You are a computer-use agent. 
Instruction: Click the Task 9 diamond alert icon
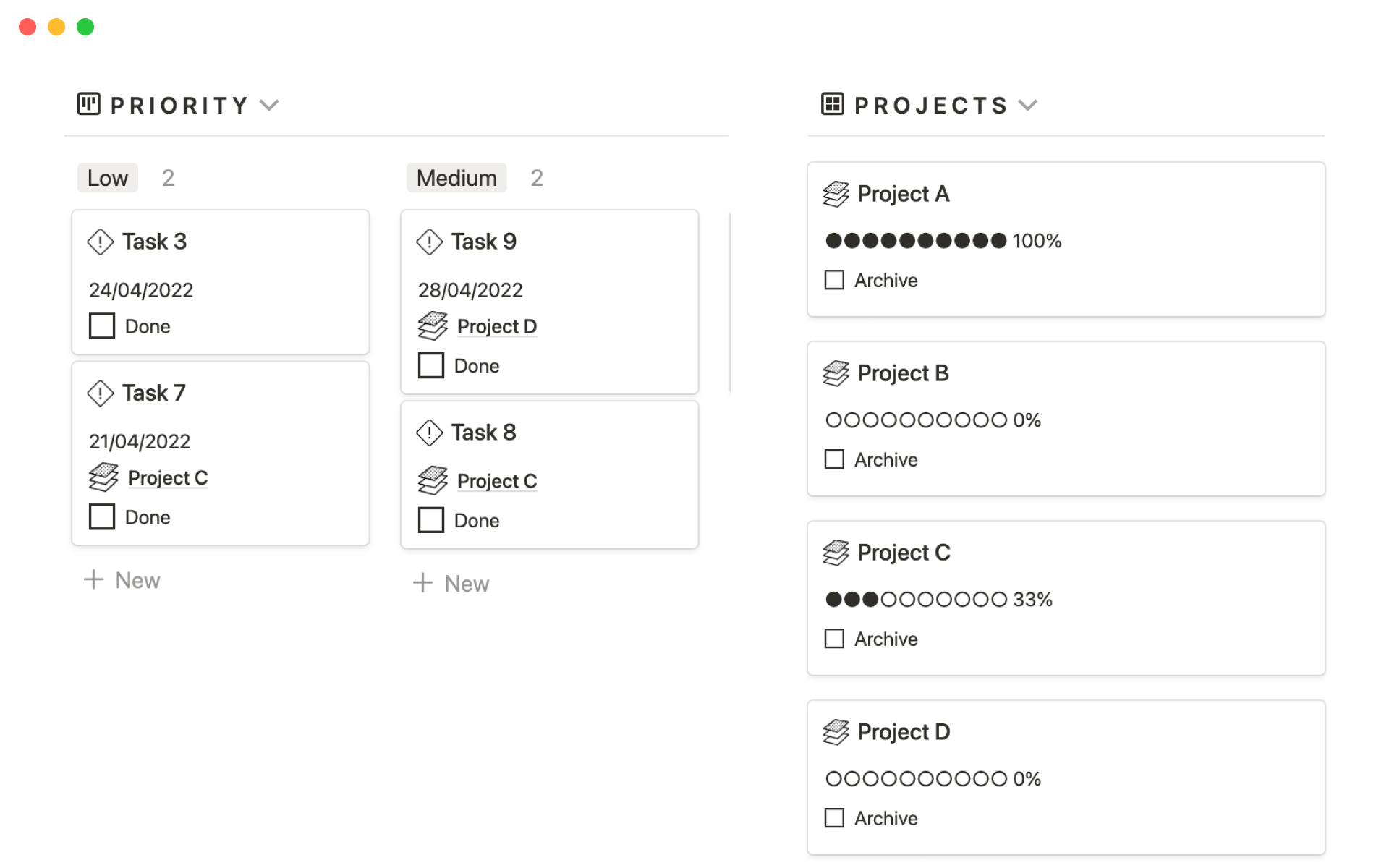click(429, 242)
